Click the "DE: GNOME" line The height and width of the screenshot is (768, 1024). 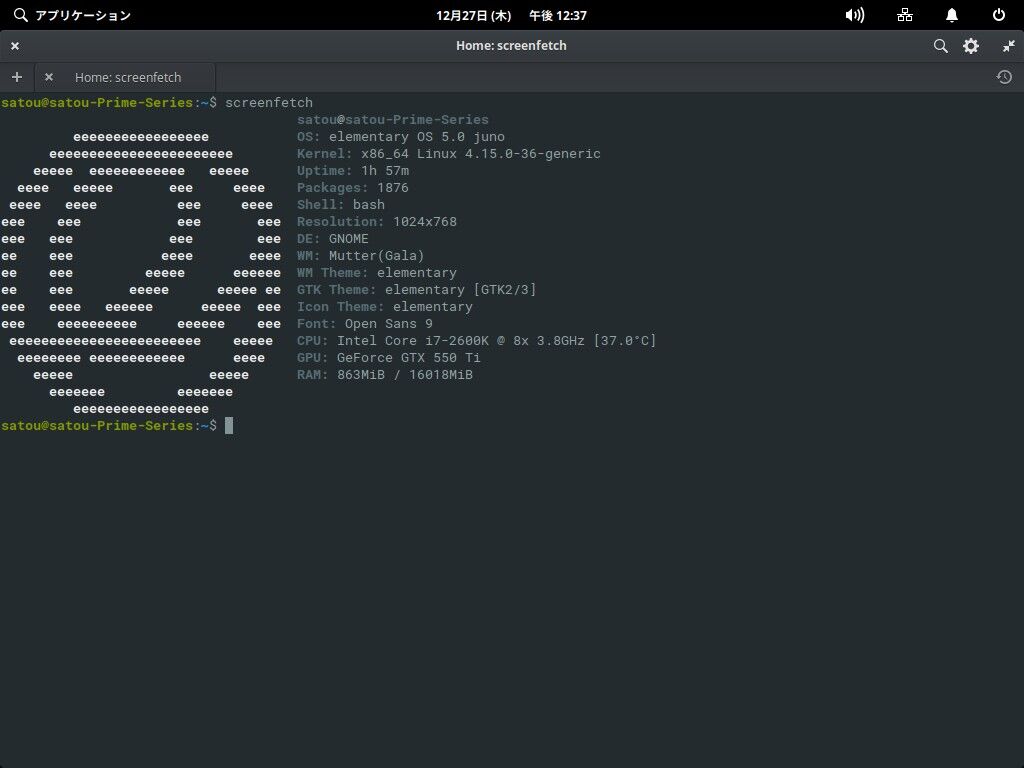pyautogui.click(x=332, y=238)
